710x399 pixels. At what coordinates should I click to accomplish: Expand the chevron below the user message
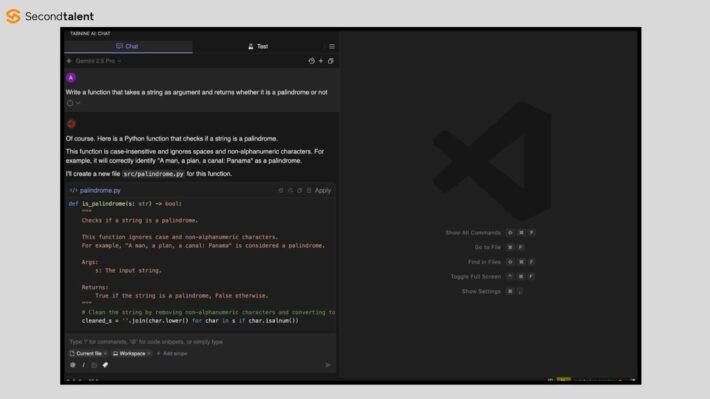pyautogui.click(x=78, y=103)
